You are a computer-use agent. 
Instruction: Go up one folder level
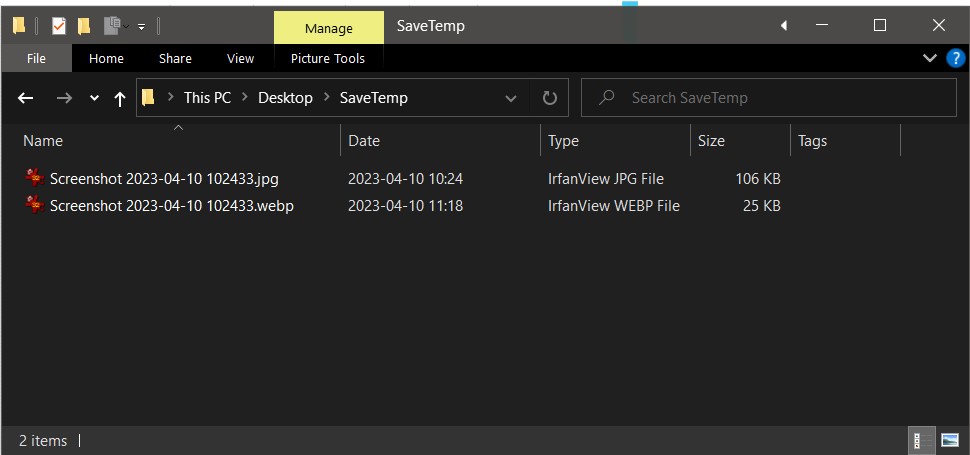point(120,98)
